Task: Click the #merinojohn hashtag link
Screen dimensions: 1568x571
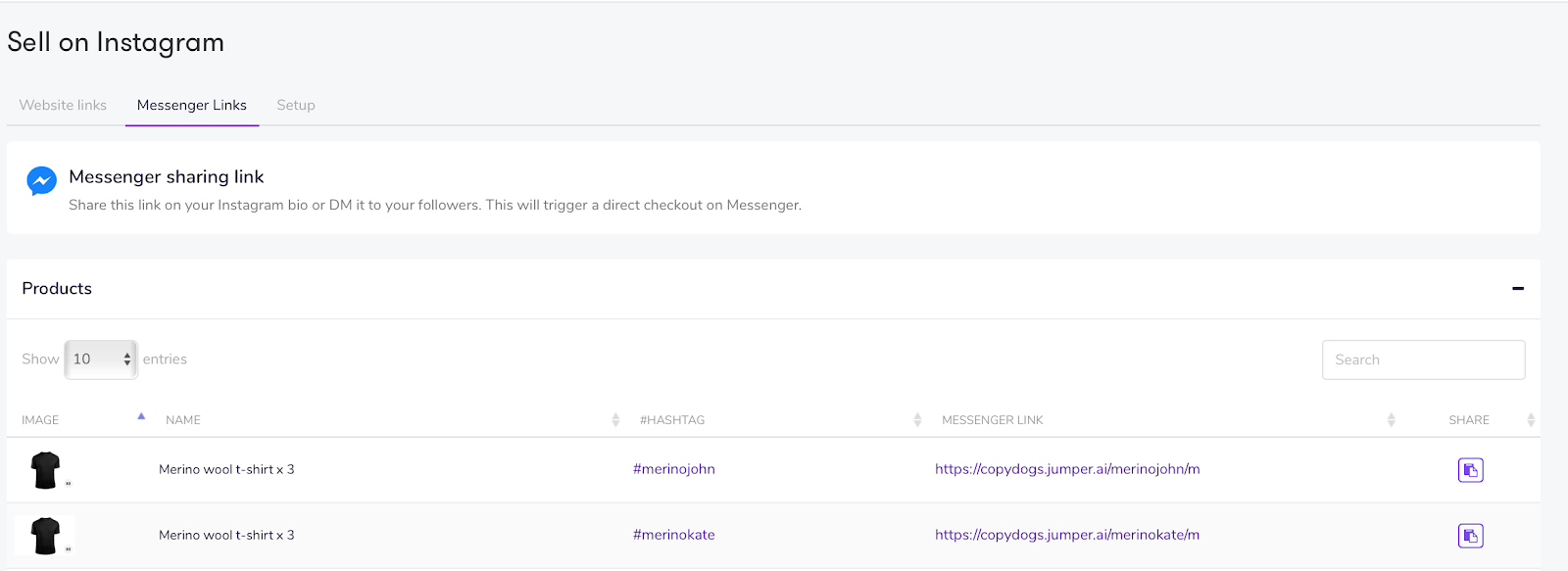Action: [674, 469]
